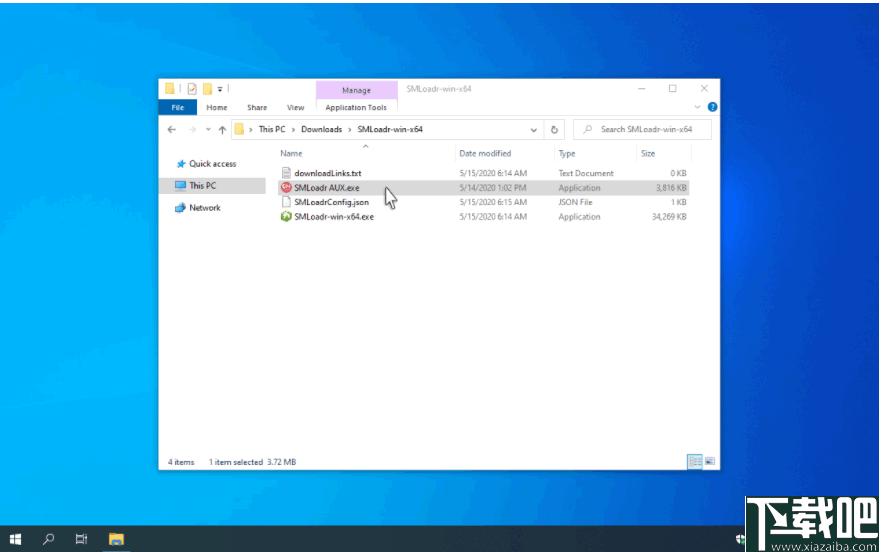Open the Windows Start menu
881x552 pixels.
[15, 539]
